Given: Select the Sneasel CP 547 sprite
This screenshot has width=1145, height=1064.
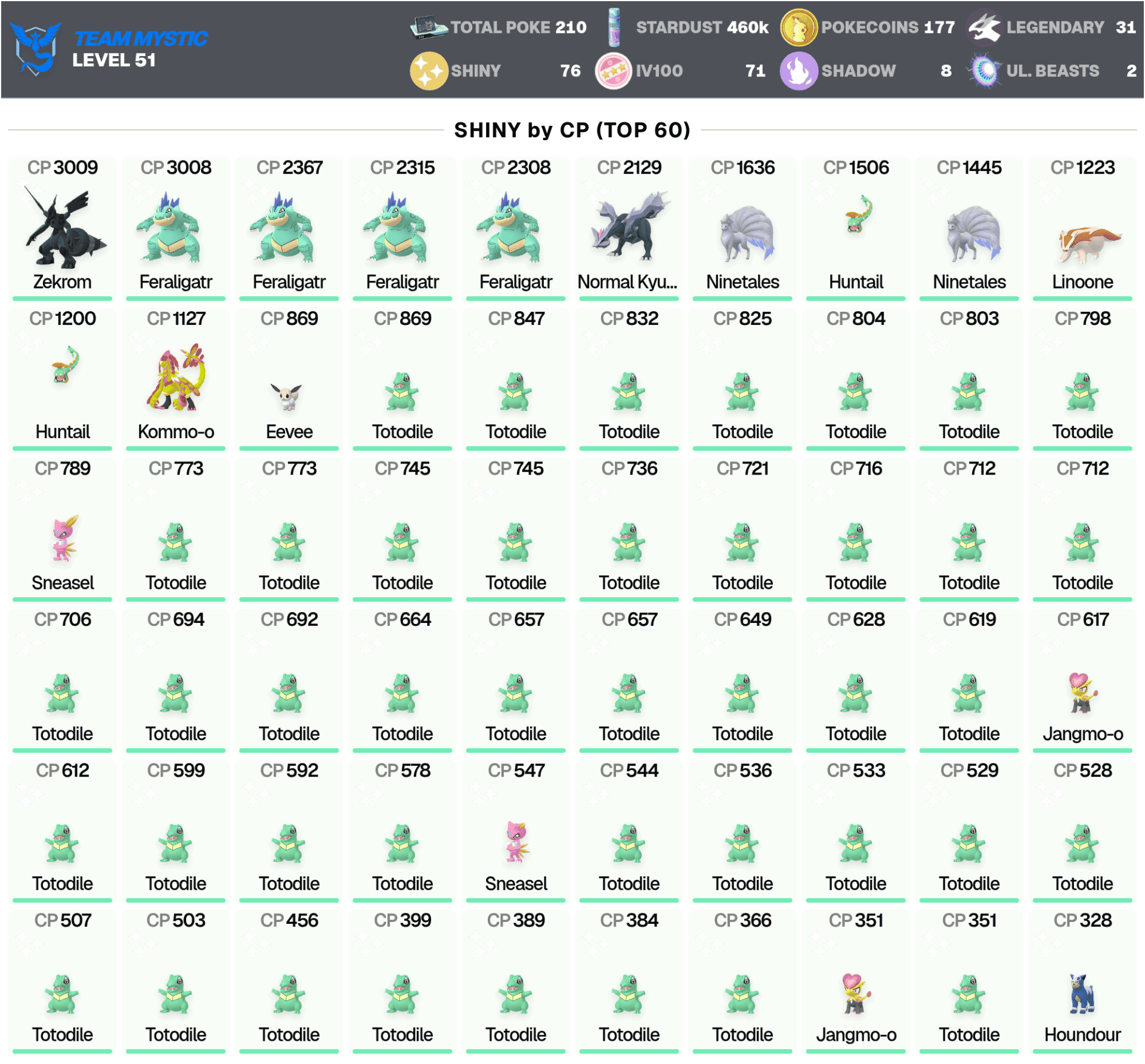Looking at the screenshot, I should (x=516, y=842).
